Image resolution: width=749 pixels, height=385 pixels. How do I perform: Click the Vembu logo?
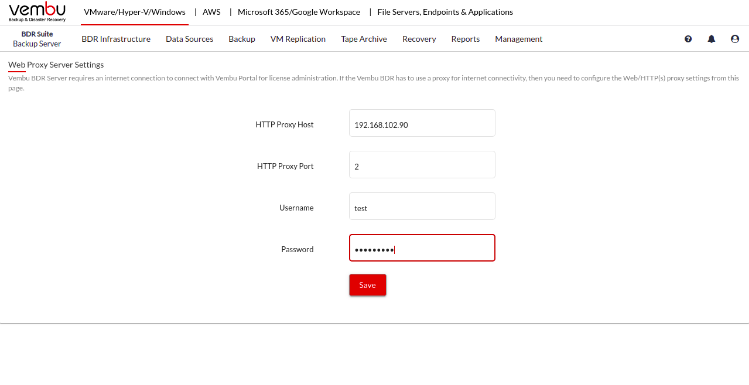[x=37, y=12]
